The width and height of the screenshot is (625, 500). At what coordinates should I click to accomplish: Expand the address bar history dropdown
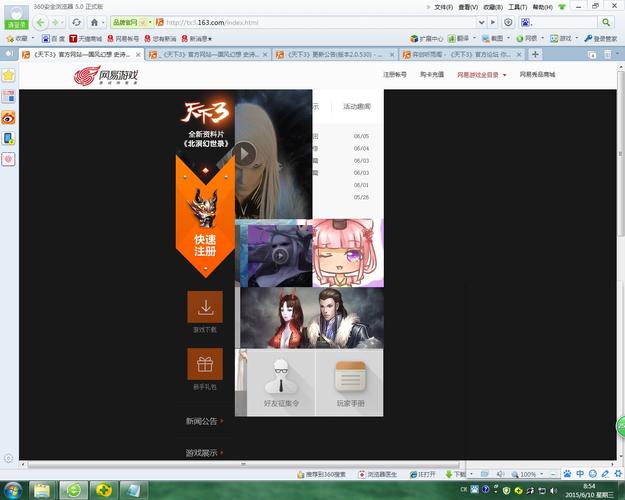[482, 22]
